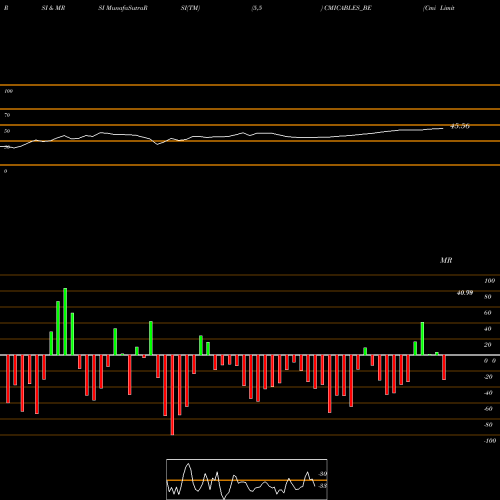This screenshot has width=500, height=500.
Task: Click the tallest green MR histogram bar
Action: pos(65,321)
